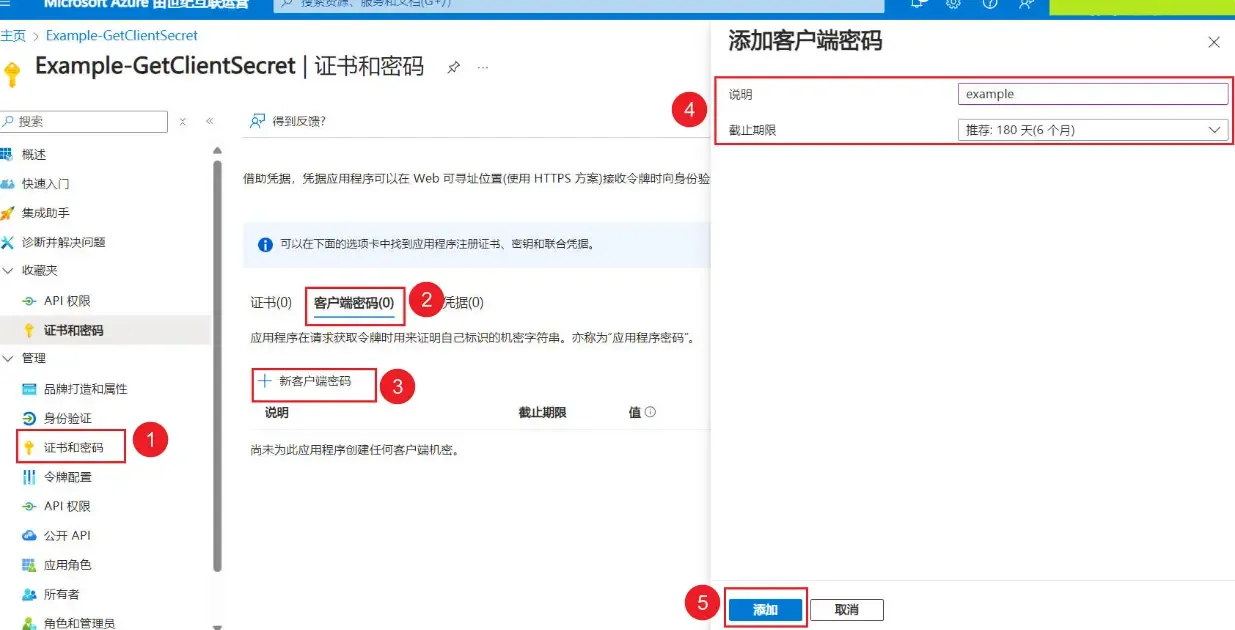Collapse the 收藏夹 section

tap(8, 271)
